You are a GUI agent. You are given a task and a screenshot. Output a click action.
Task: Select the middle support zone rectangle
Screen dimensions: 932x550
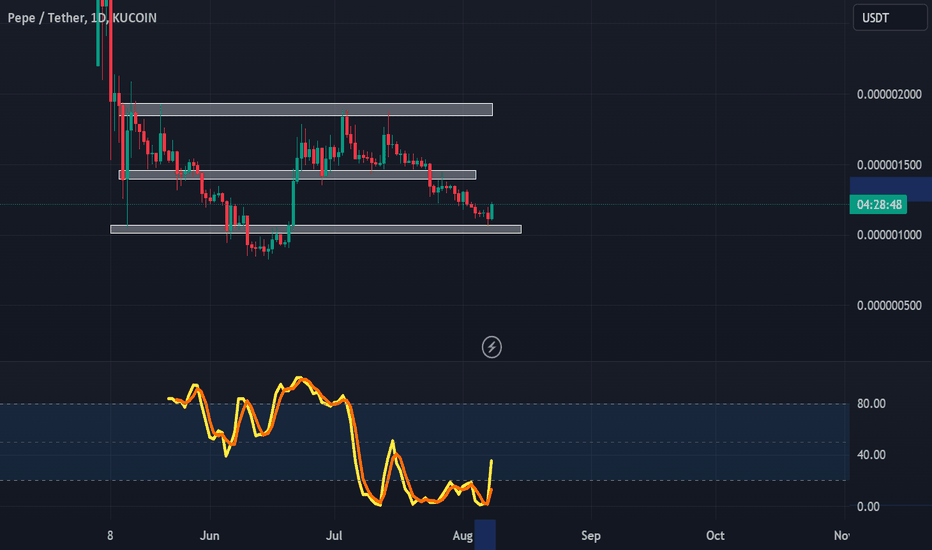(x=297, y=175)
